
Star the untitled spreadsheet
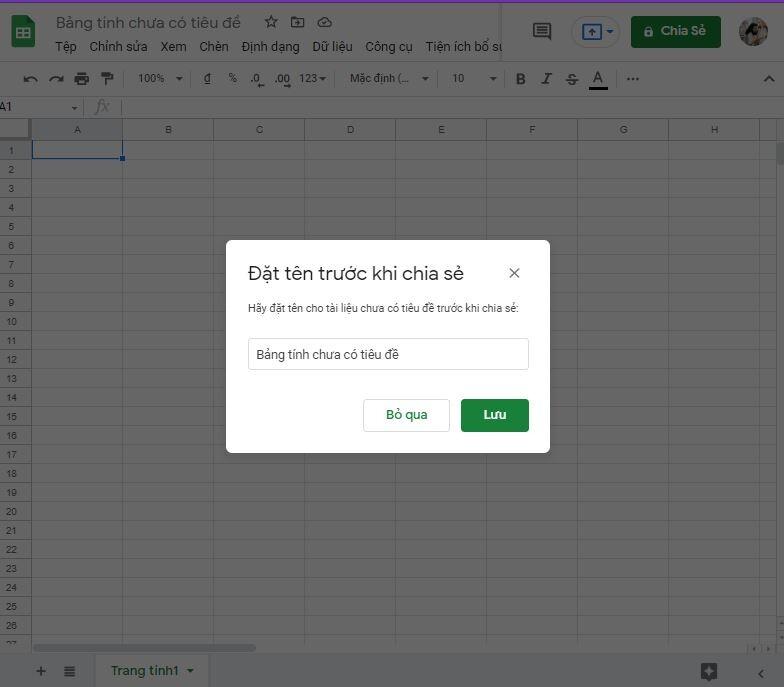coord(271,22)
